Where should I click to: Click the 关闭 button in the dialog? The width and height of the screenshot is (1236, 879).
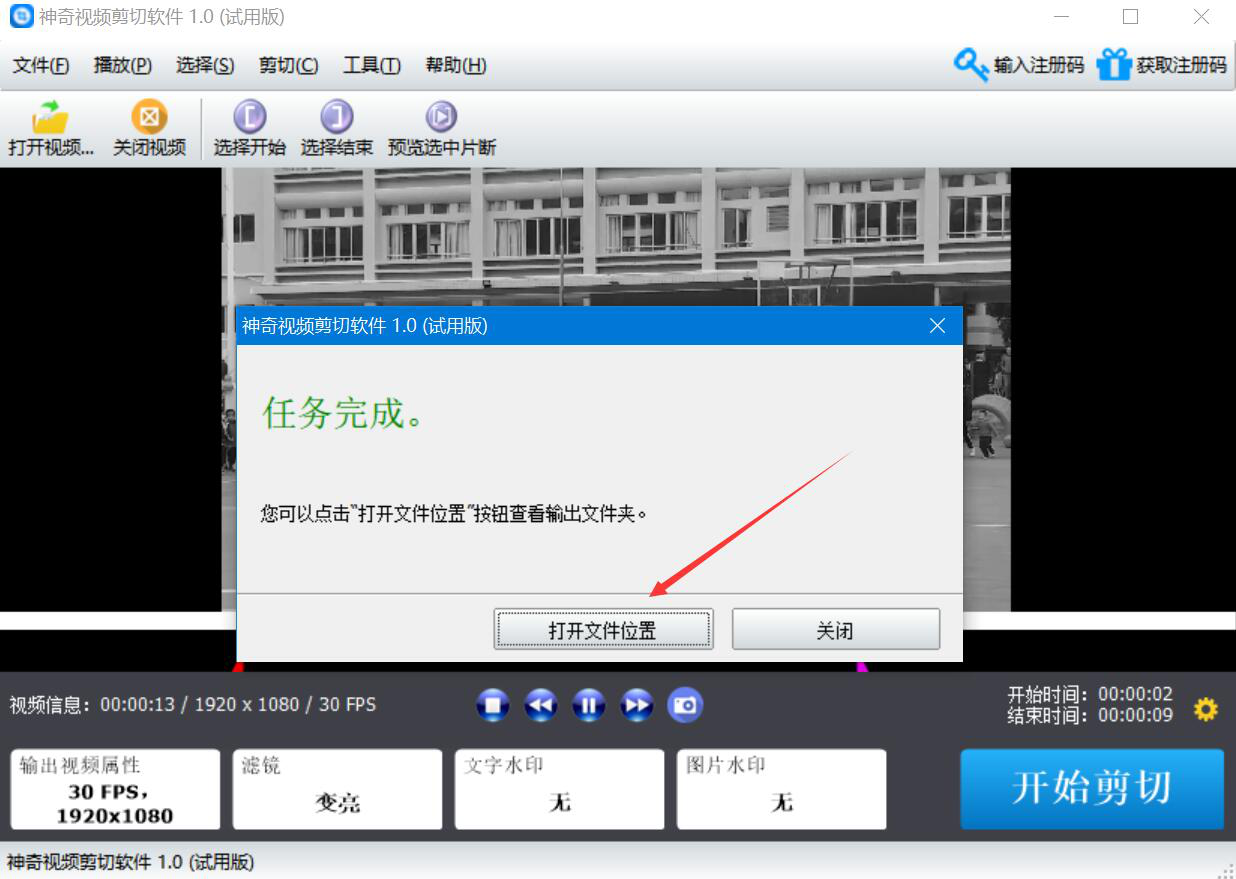(x=835, y=630)
